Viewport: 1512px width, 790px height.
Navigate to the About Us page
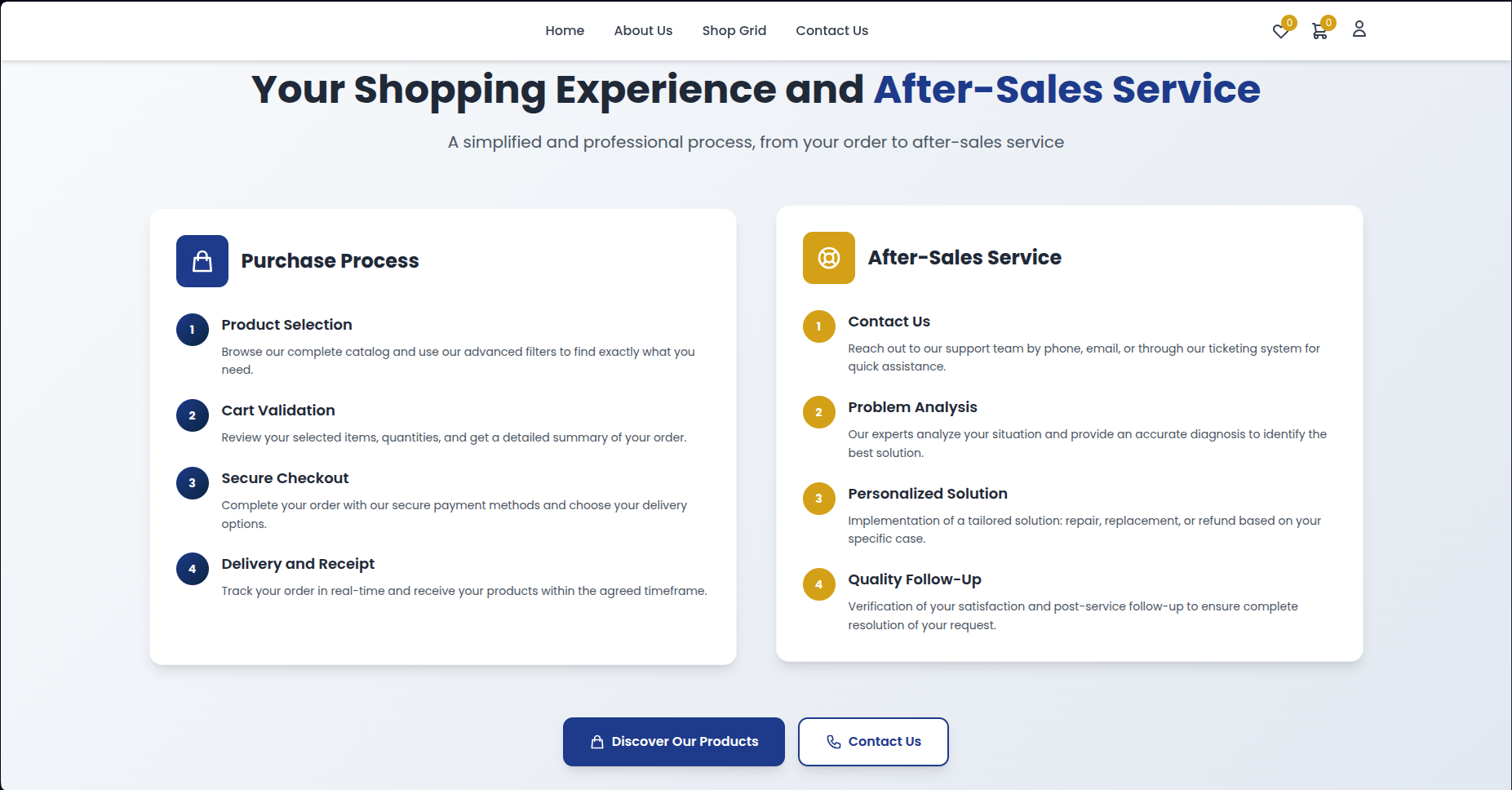tap(643, 30)
